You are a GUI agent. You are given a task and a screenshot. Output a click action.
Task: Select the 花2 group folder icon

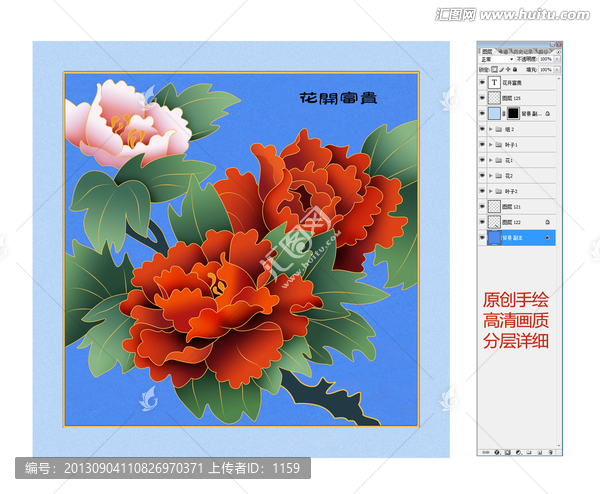tap(498, 176)
